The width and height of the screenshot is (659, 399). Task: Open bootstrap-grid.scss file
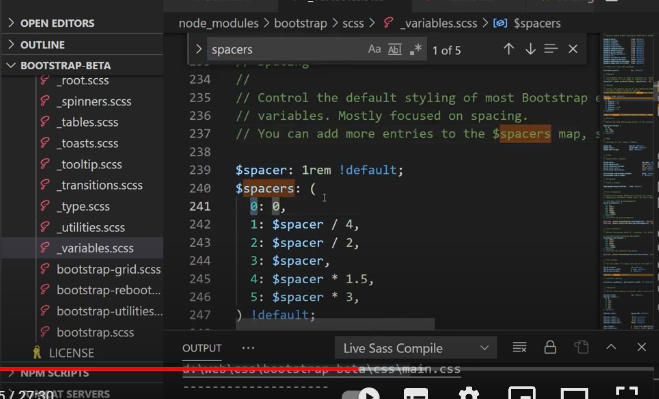click(x=108, y=270)
